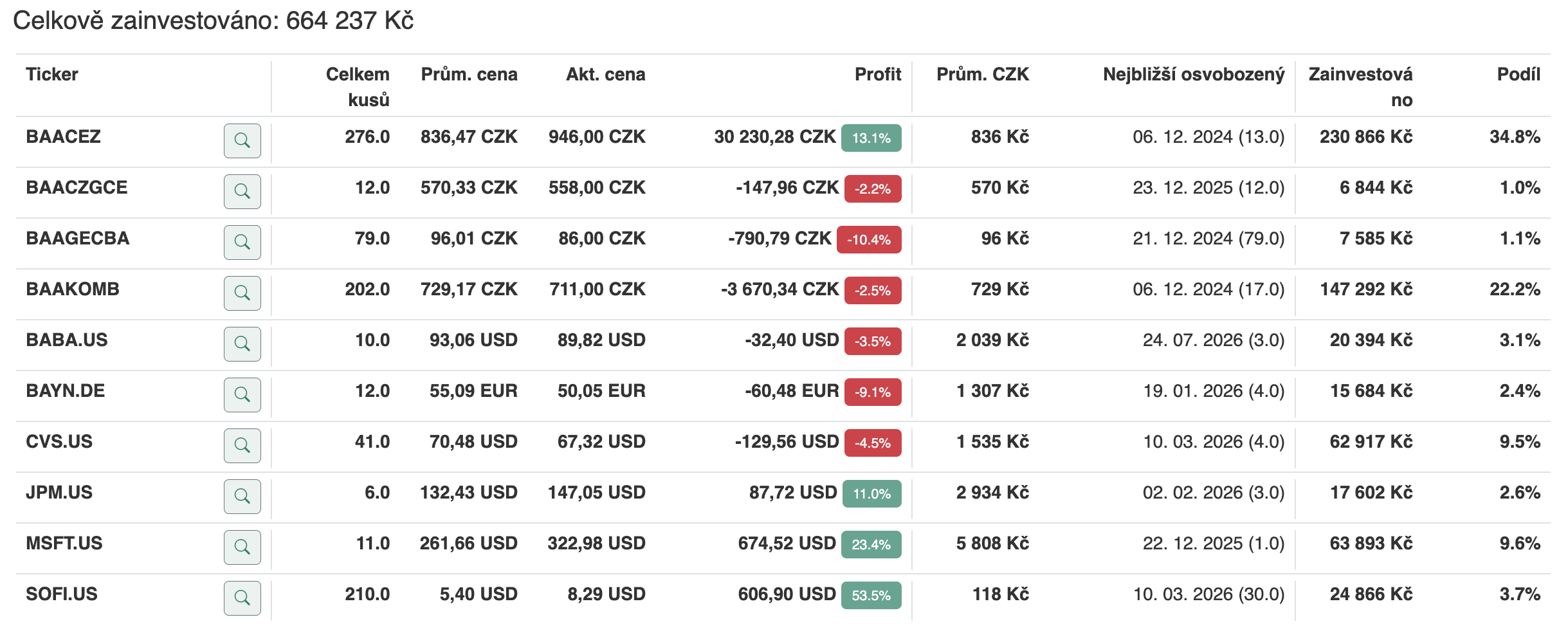Screen dimensions: 1568x624
Task: Open BAAKOMB details via magnifier button
Action: pos(242,293)
